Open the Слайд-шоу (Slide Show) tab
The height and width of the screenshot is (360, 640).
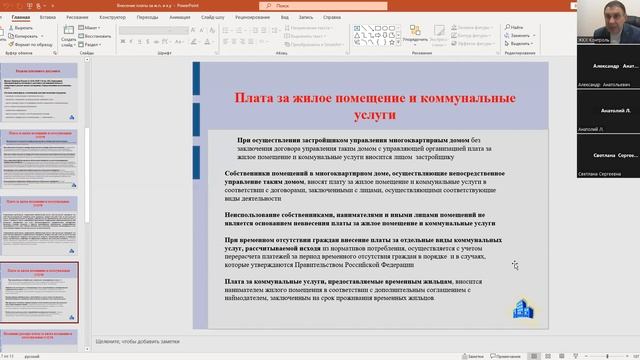[213, 17]
